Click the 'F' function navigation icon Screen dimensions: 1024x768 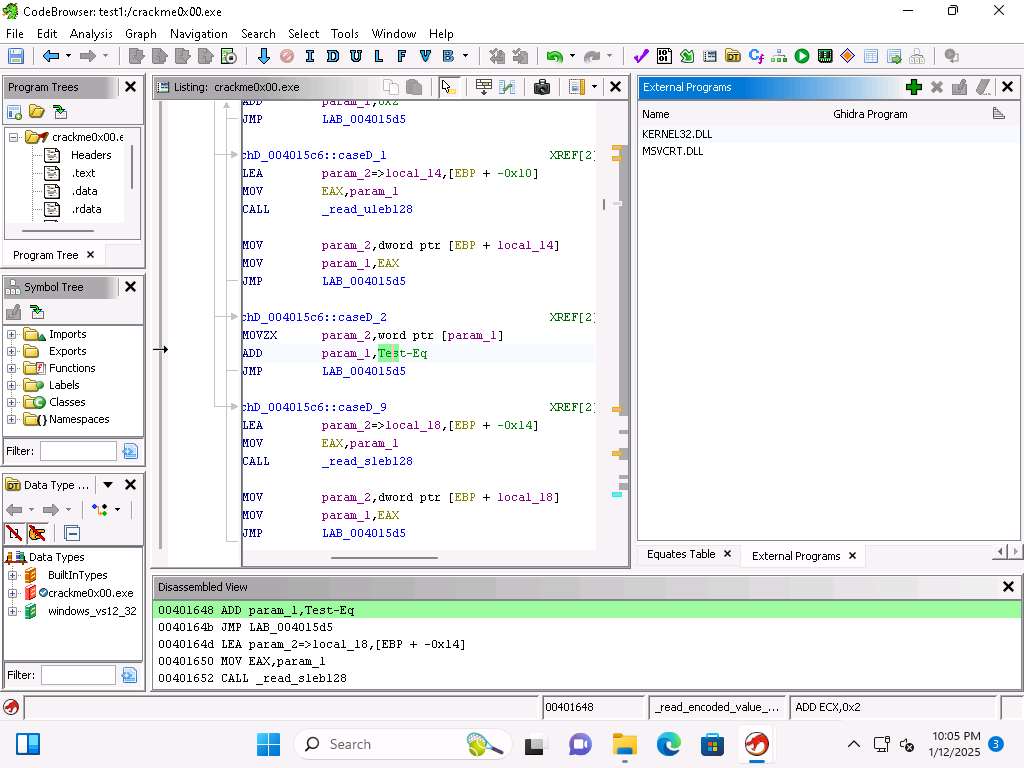pyautogui.click(x=402, y=57)
